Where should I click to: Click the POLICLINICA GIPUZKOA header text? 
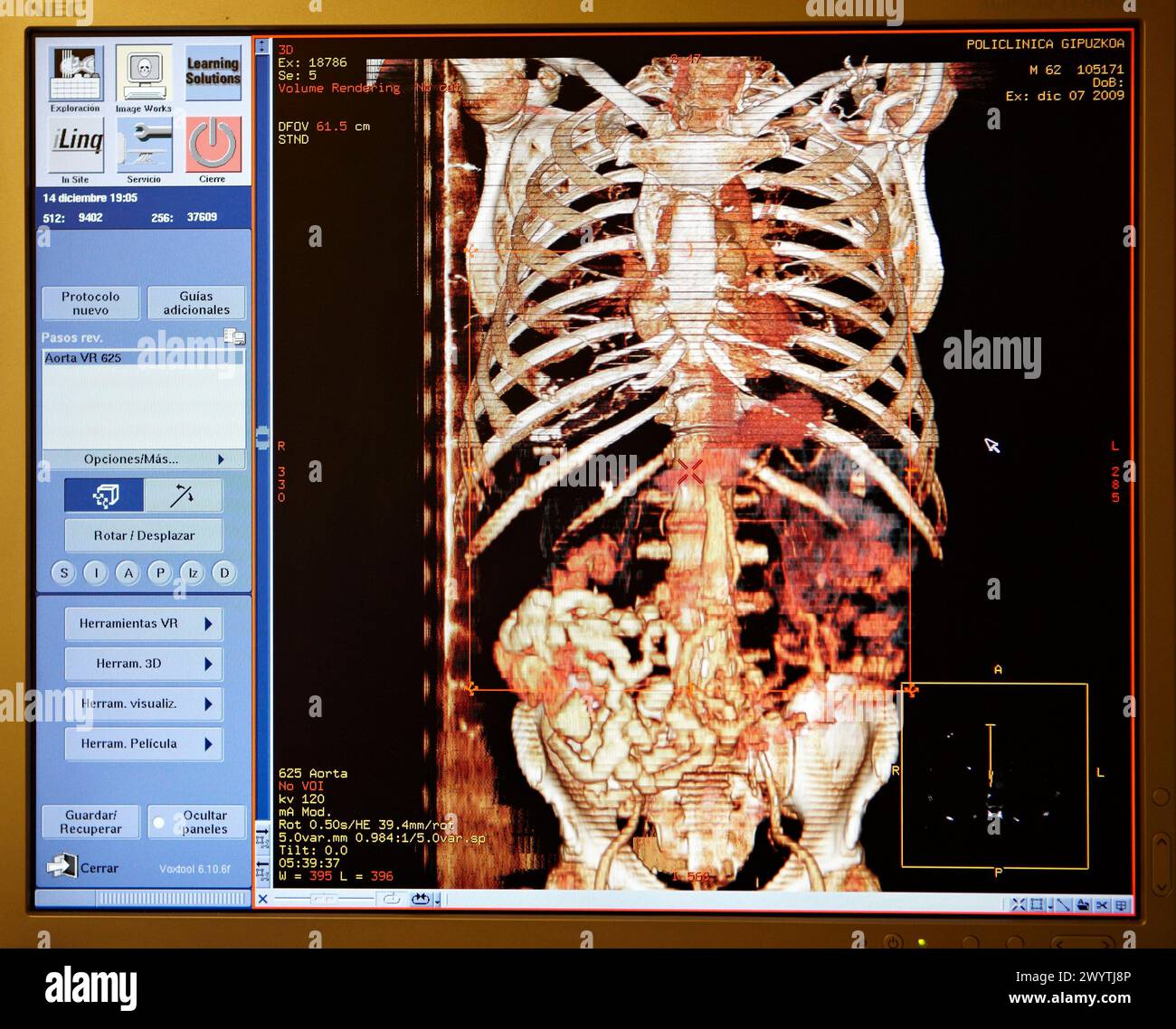[x=1045, y=43]
